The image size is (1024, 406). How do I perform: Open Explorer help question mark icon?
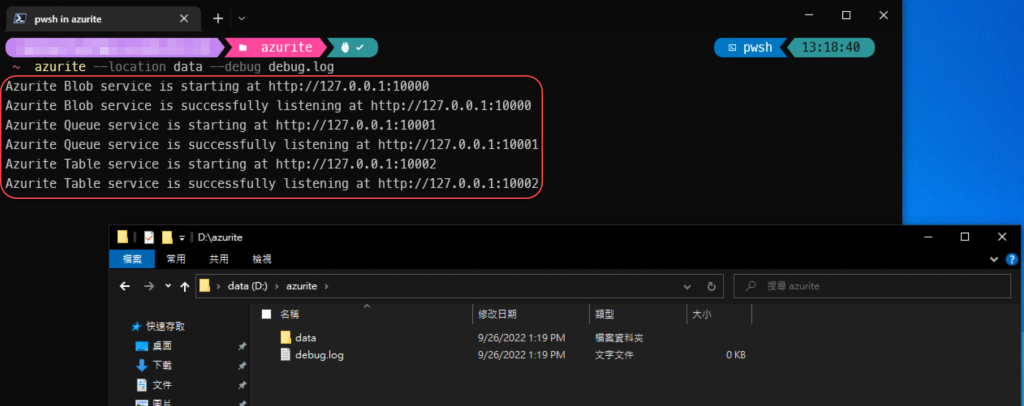tap(1012, 259)
